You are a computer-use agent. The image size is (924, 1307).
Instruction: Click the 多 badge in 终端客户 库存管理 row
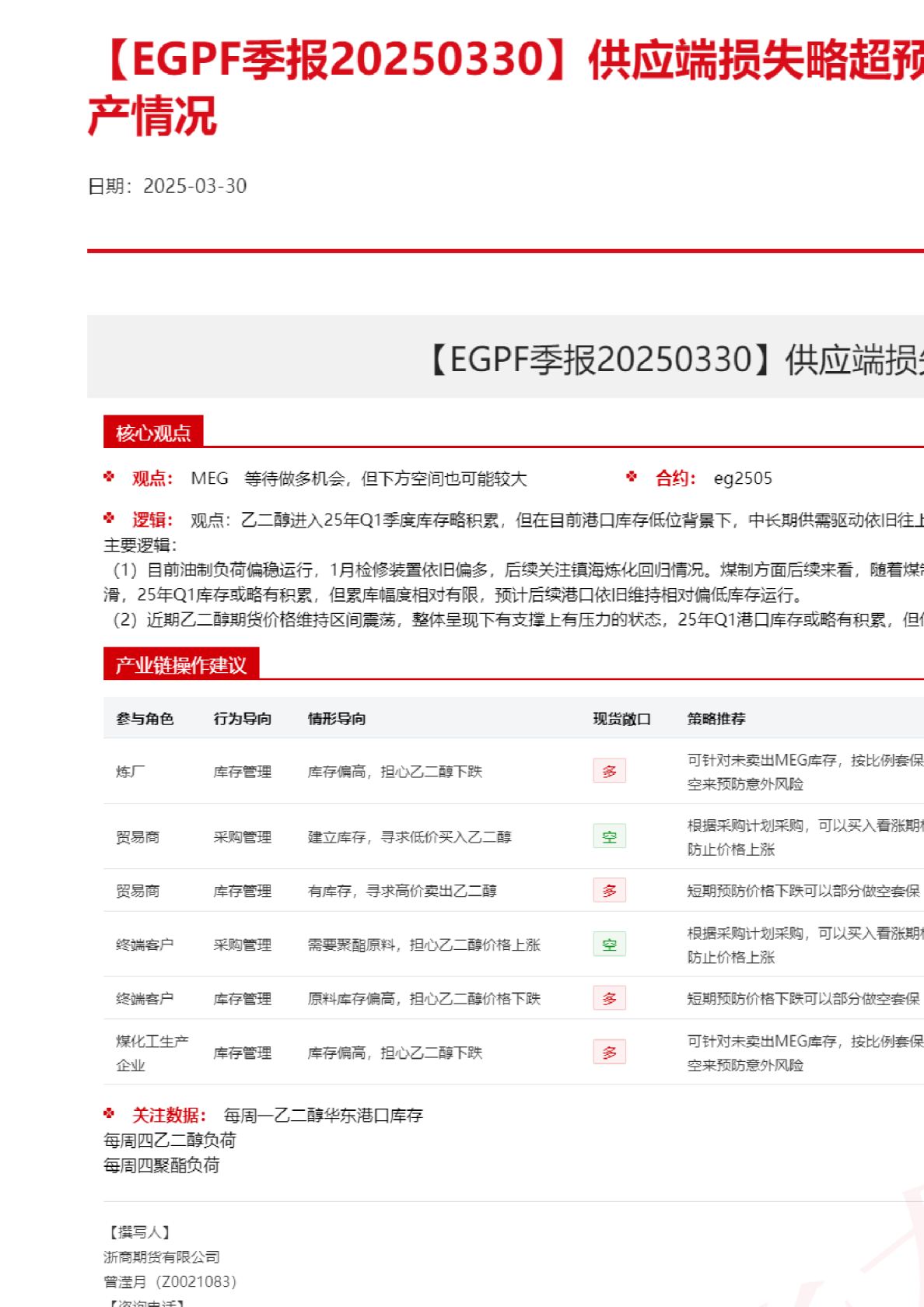click(x=609, y=998)
